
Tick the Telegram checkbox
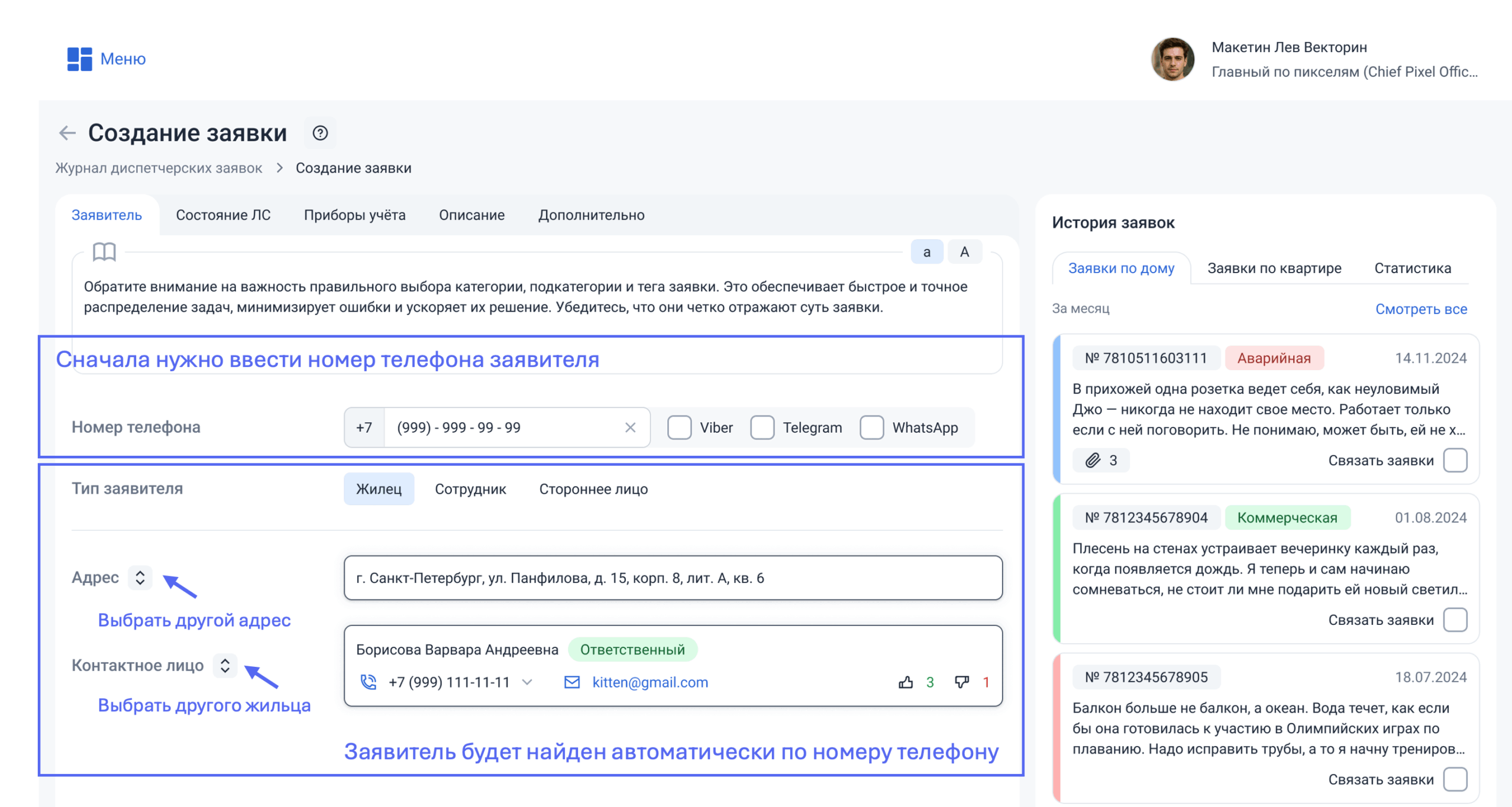762,427
